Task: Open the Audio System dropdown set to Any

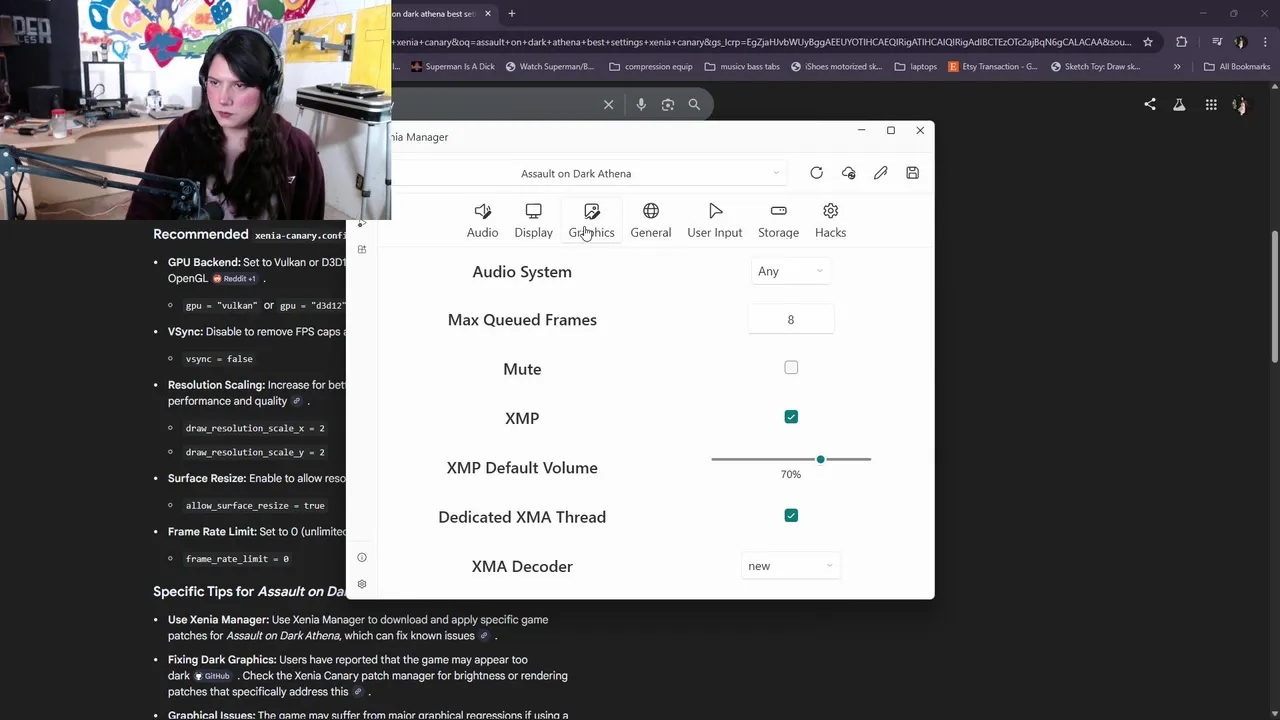Action: (790, 271)
